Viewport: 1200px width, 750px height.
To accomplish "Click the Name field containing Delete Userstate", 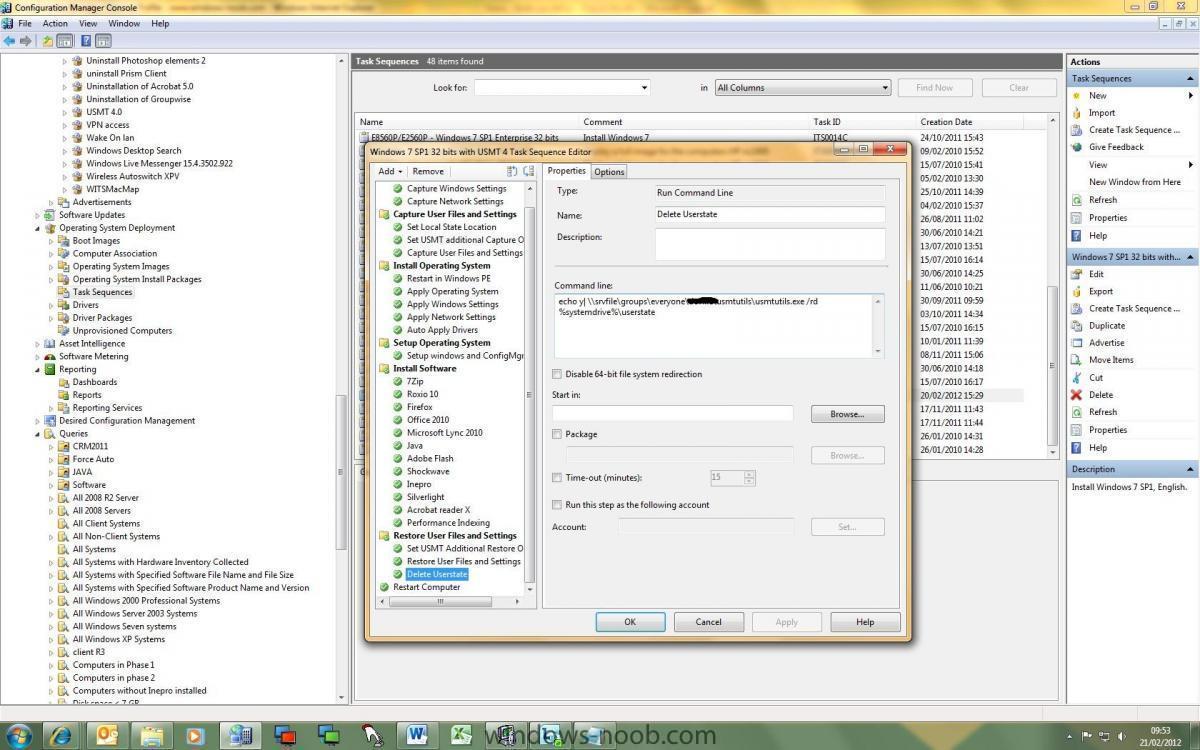I will [770, 214].
